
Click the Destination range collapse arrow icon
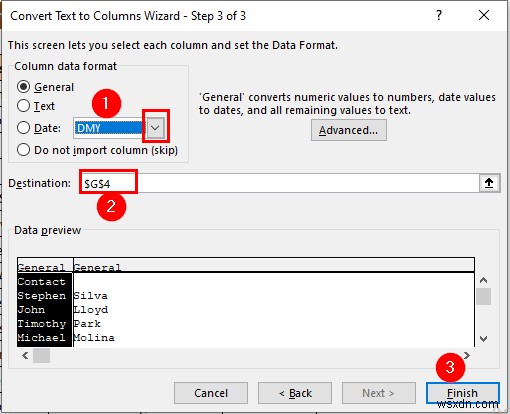pyautogui.click(x=489, y=183)
